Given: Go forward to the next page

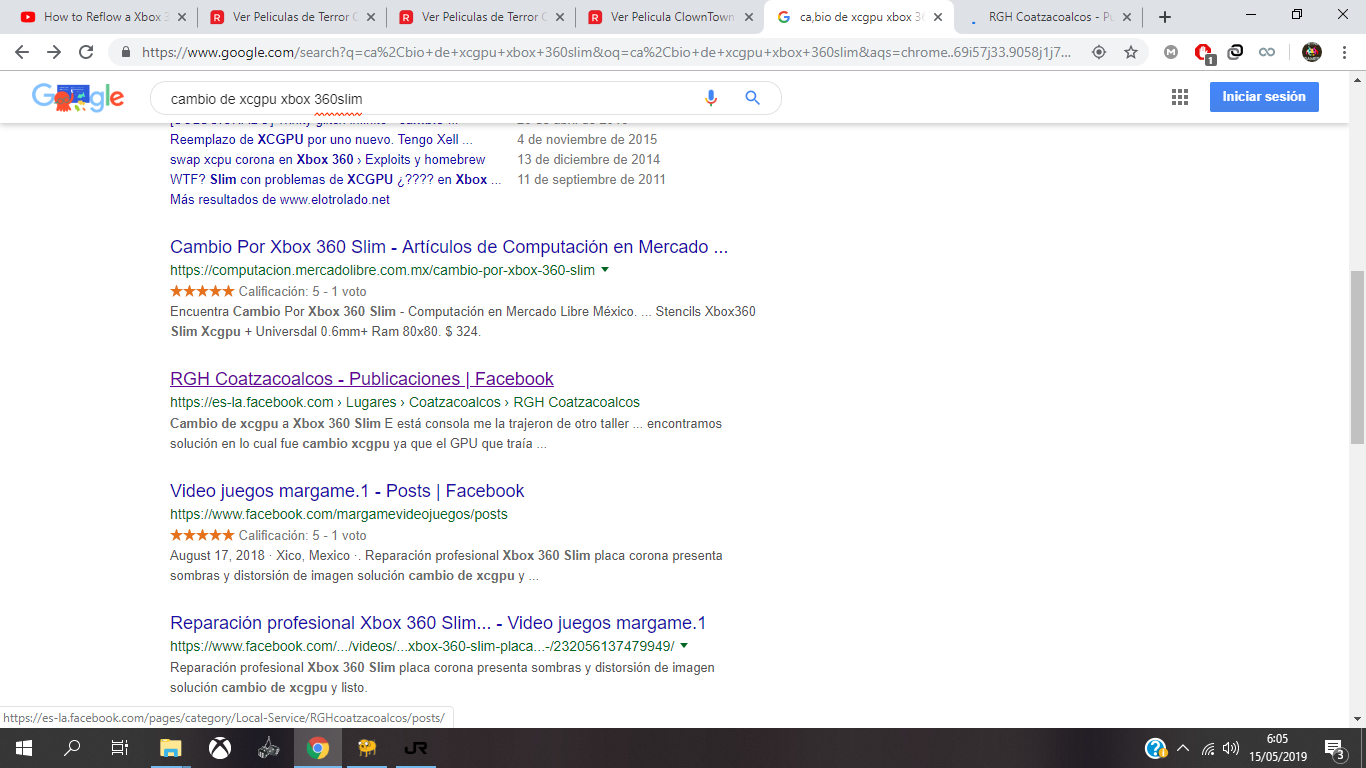Looking at the screenshot, I should (x=54, y=52).
